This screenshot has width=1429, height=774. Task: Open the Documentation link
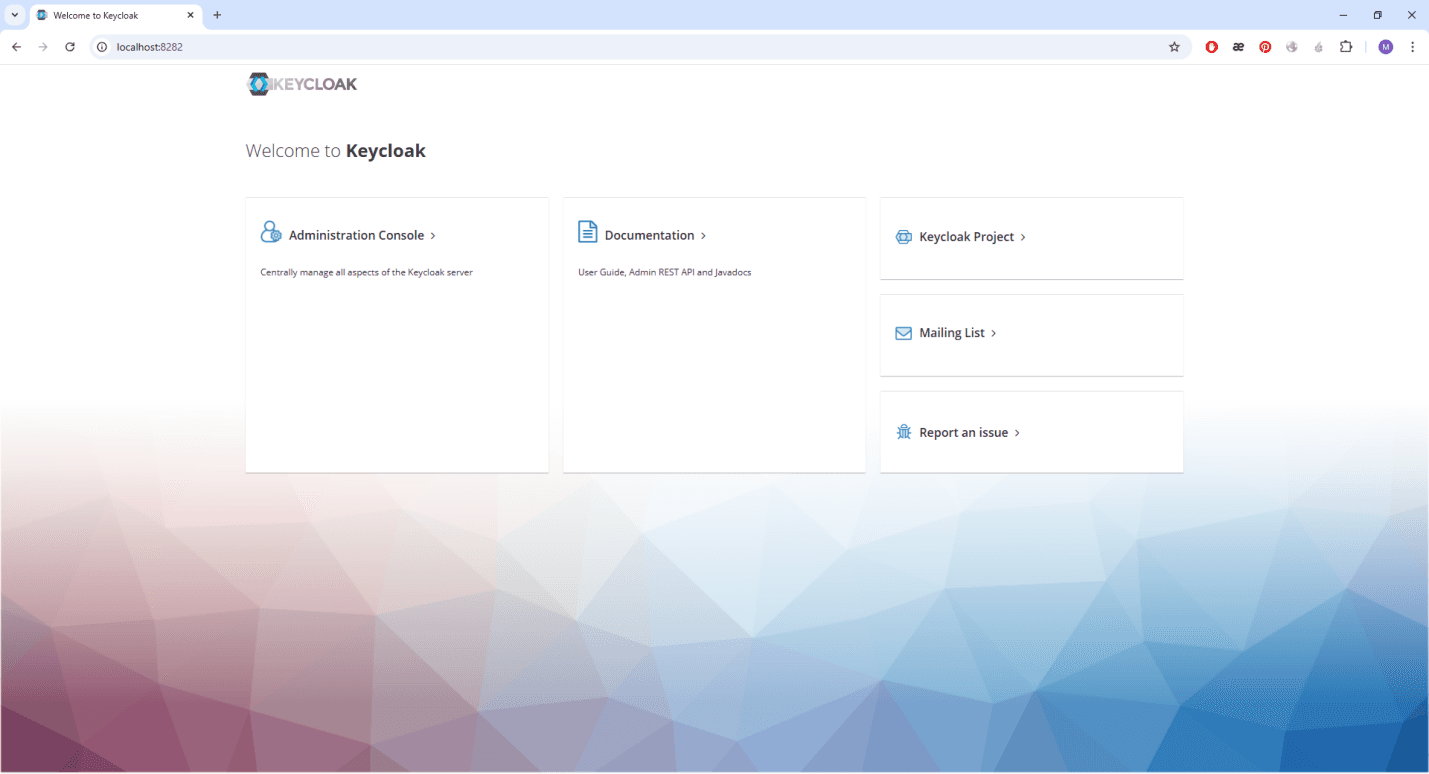click(650, 236)
